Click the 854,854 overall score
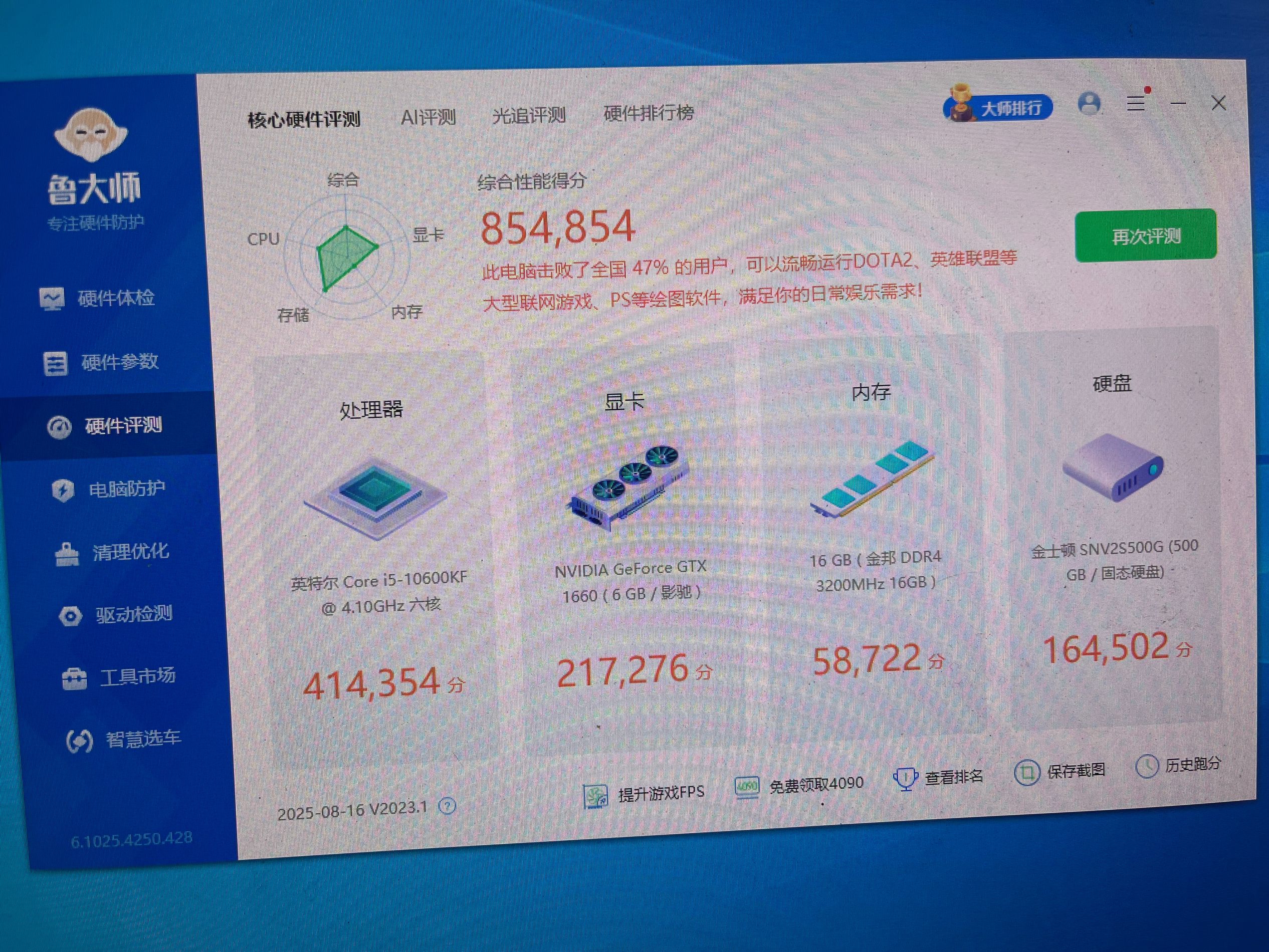 pos(558,227)
